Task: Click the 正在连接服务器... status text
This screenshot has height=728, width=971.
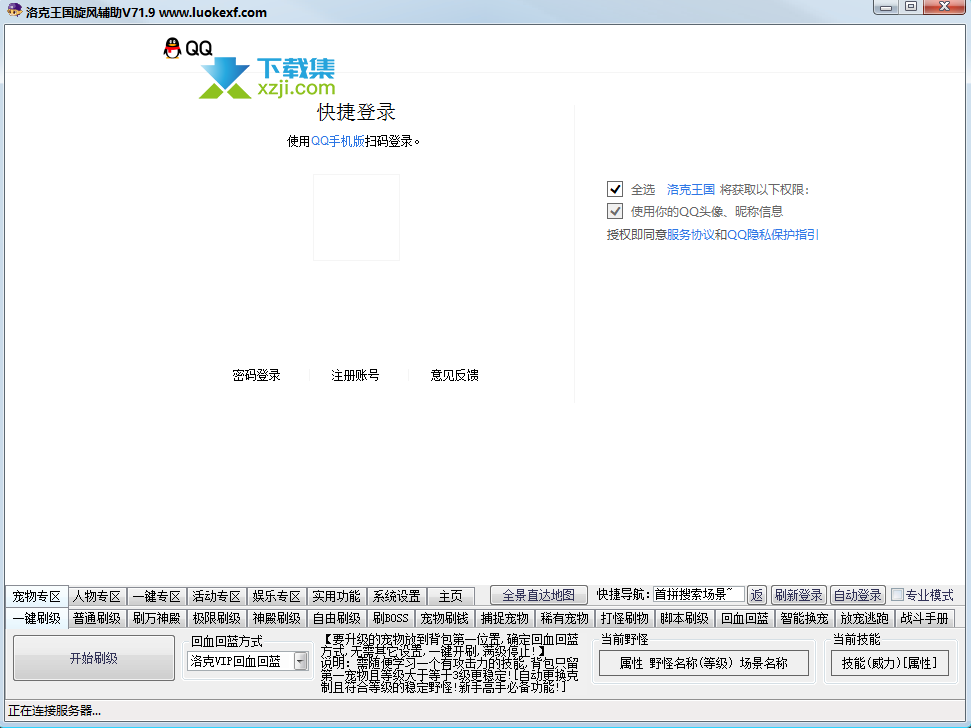Action: [54, 711]
